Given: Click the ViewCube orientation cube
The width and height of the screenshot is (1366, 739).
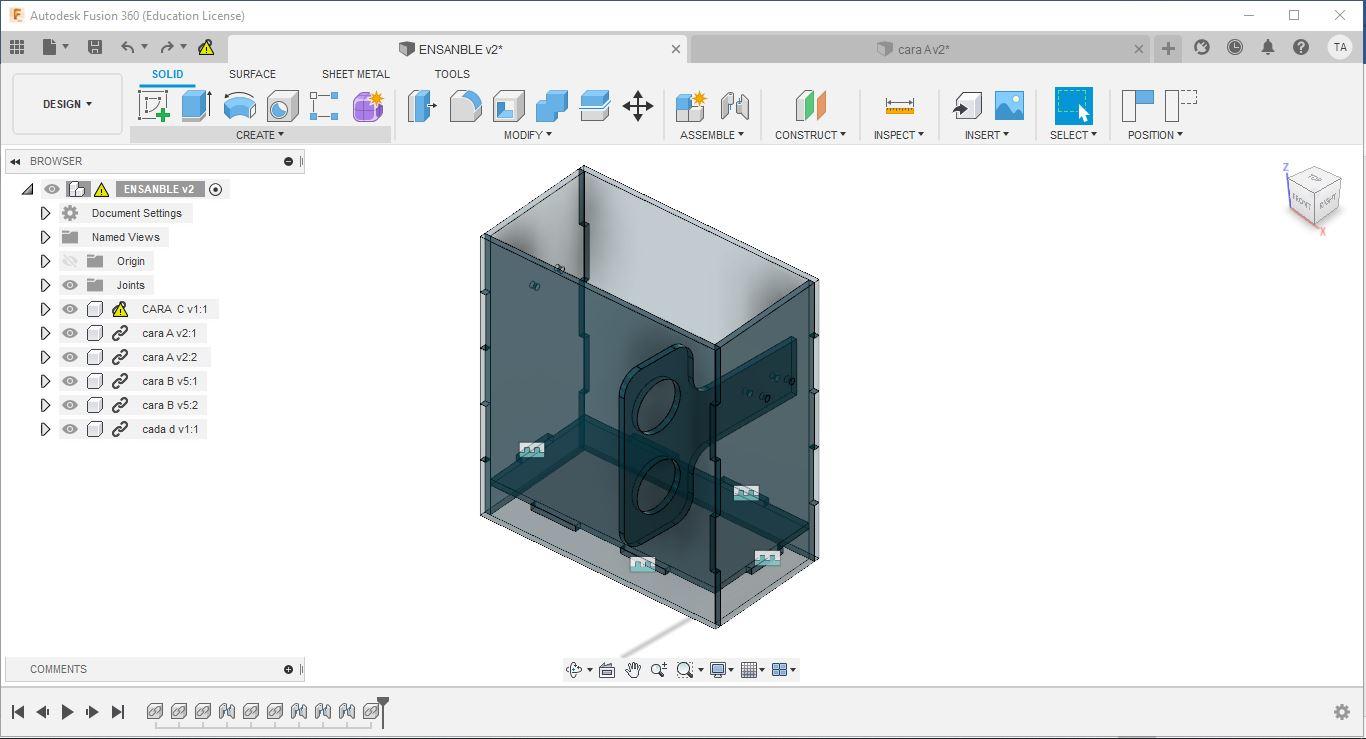Looking at the screenshot, I should [x=1313, y=198].
